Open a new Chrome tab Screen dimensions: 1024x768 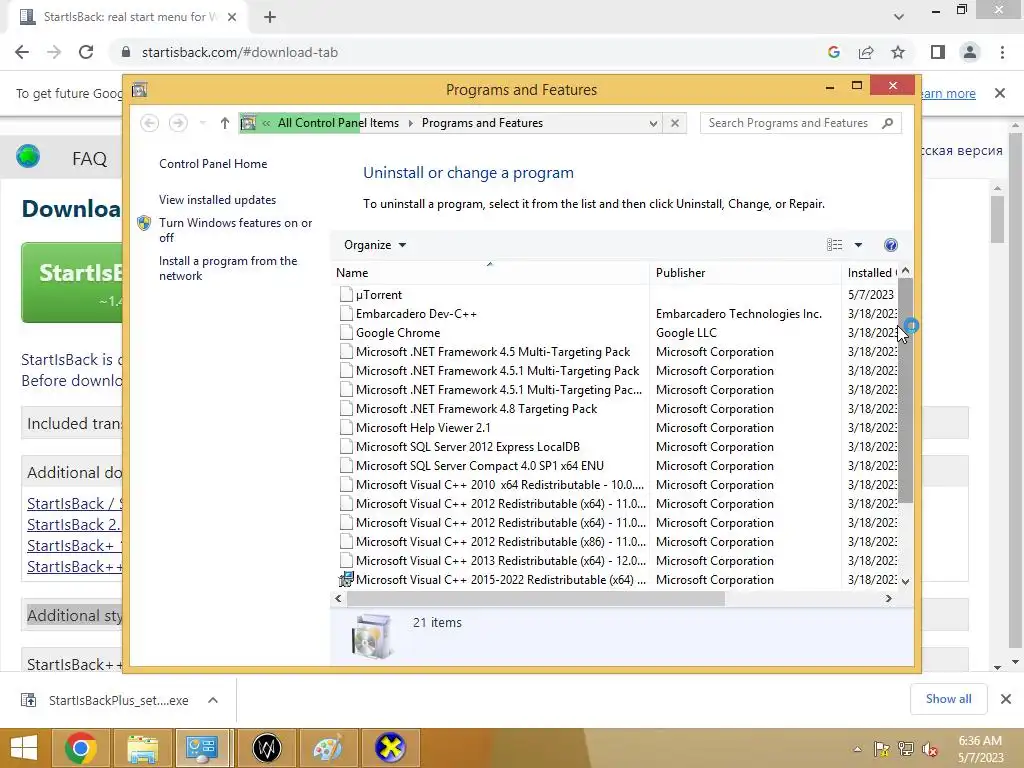(x=270, y=17)
